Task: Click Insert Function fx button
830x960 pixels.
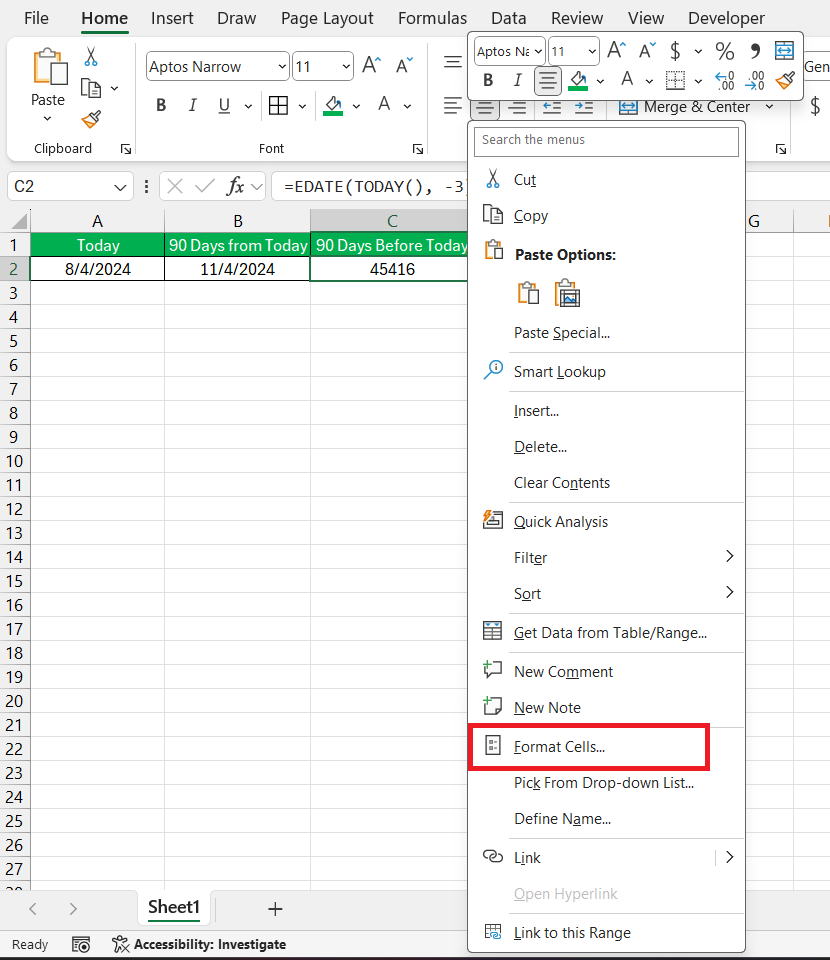Action: [x=236, y=186]
